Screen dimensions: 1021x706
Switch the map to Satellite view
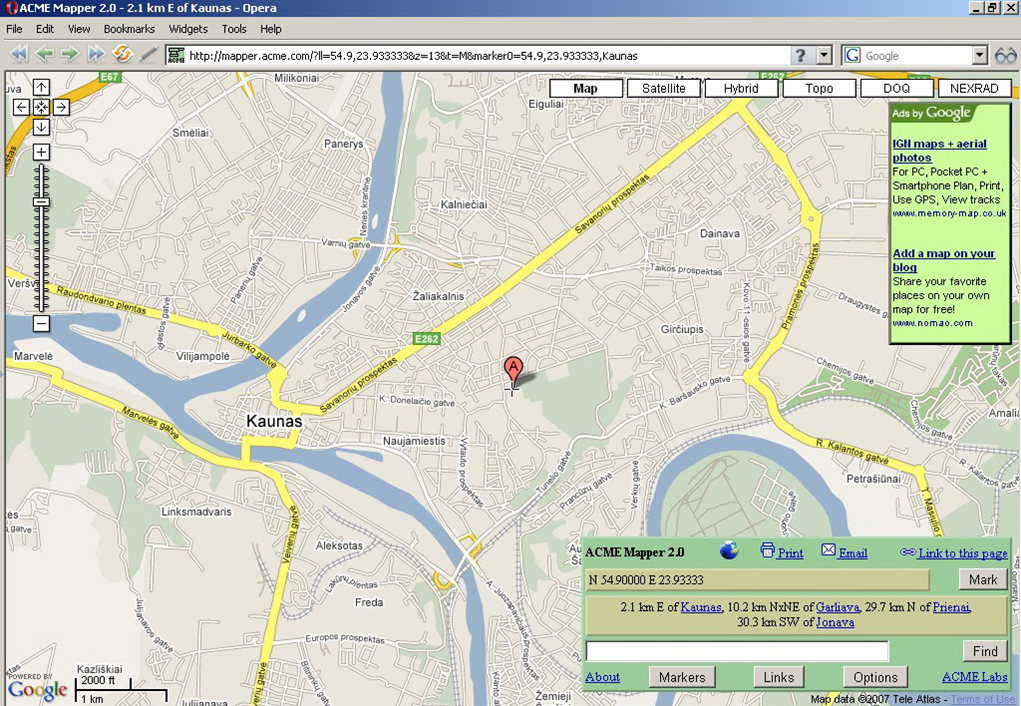[x=663, y=88]
